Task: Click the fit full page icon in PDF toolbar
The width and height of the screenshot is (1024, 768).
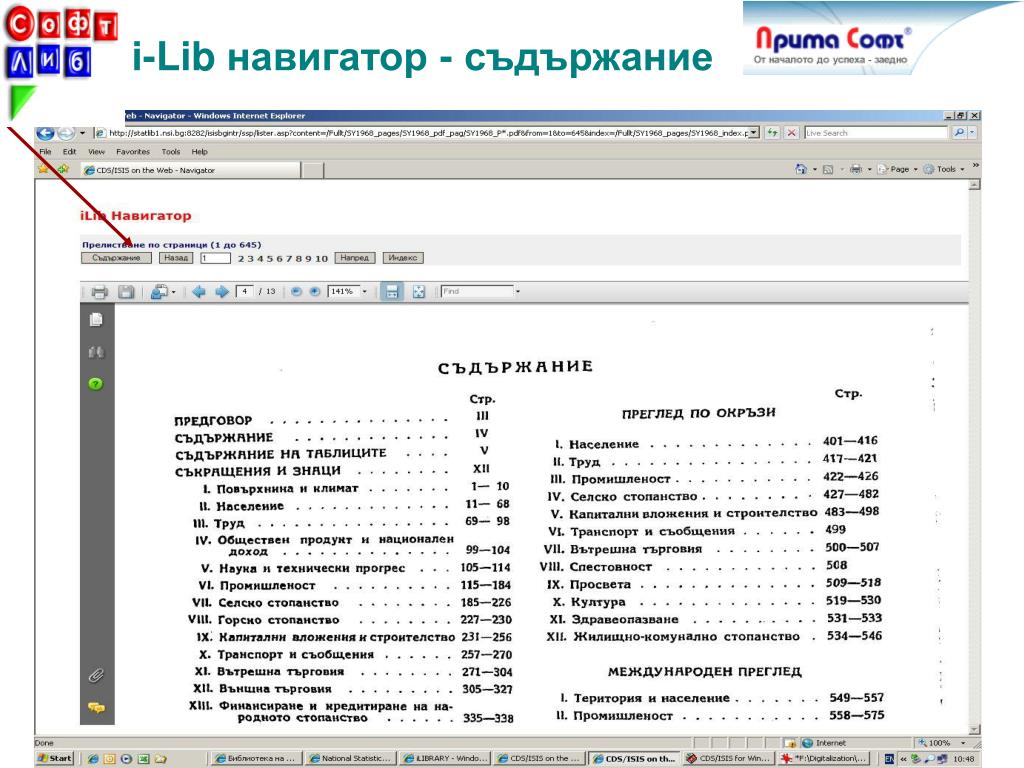Action: click(419, 292)
